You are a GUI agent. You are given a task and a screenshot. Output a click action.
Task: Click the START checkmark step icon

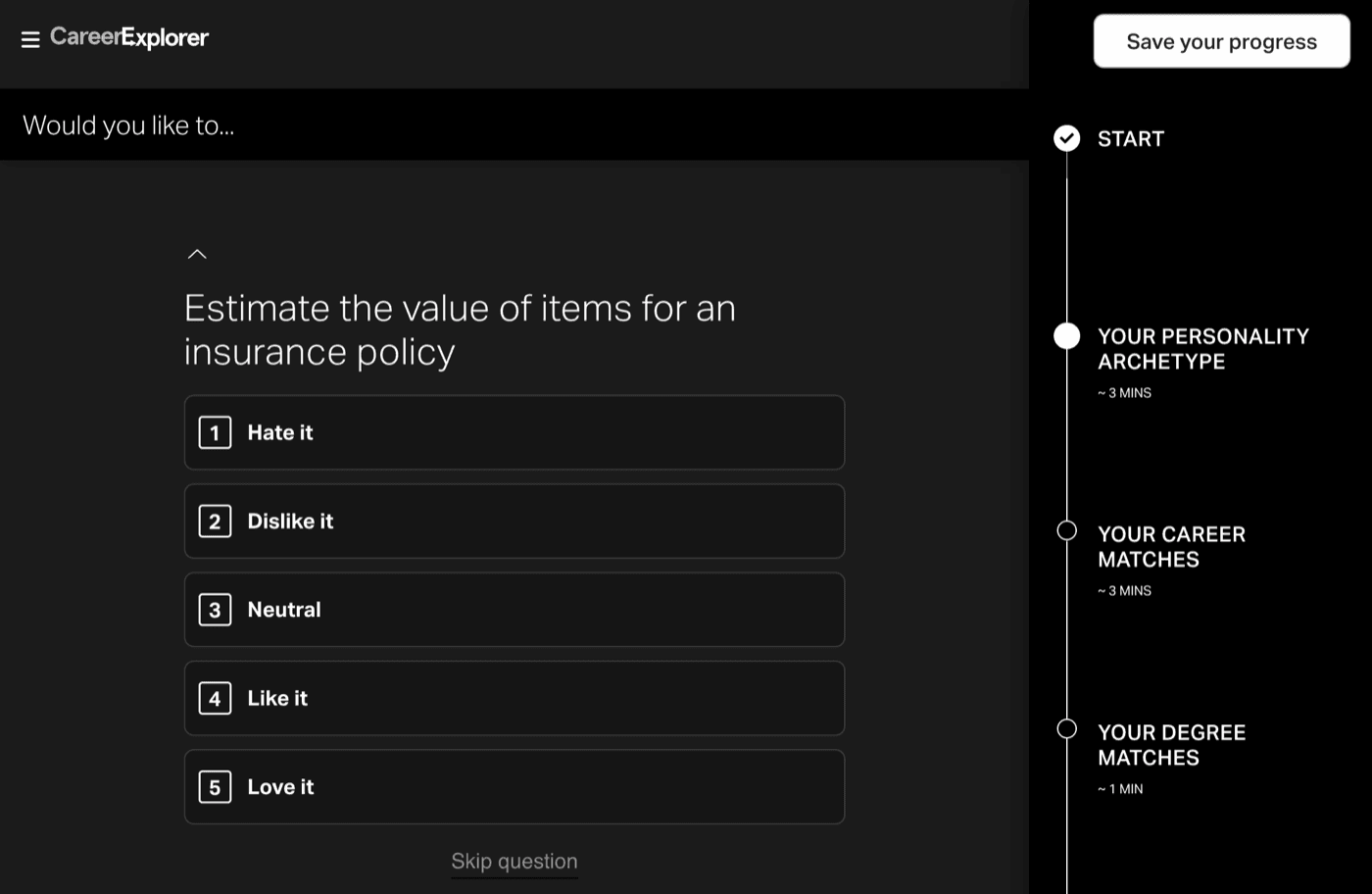1067,138
